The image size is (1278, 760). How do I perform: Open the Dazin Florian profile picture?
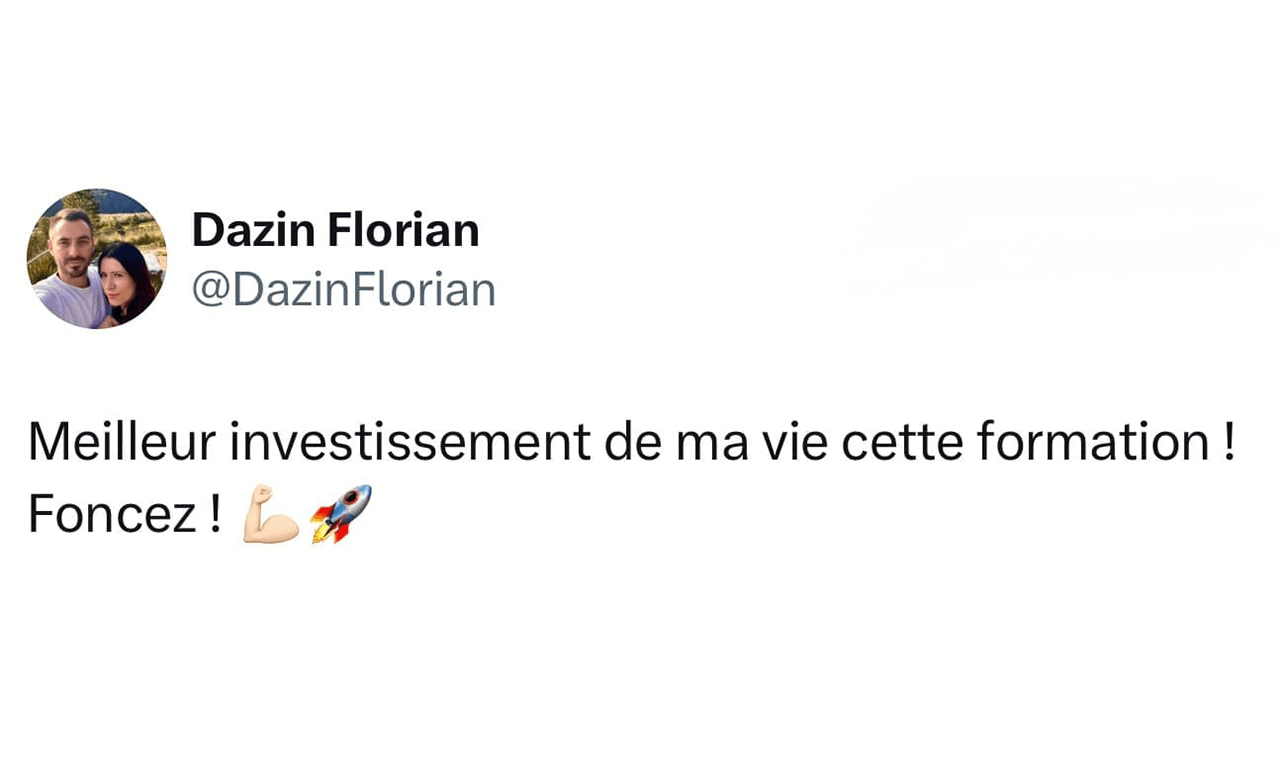(x=97, y=259)
